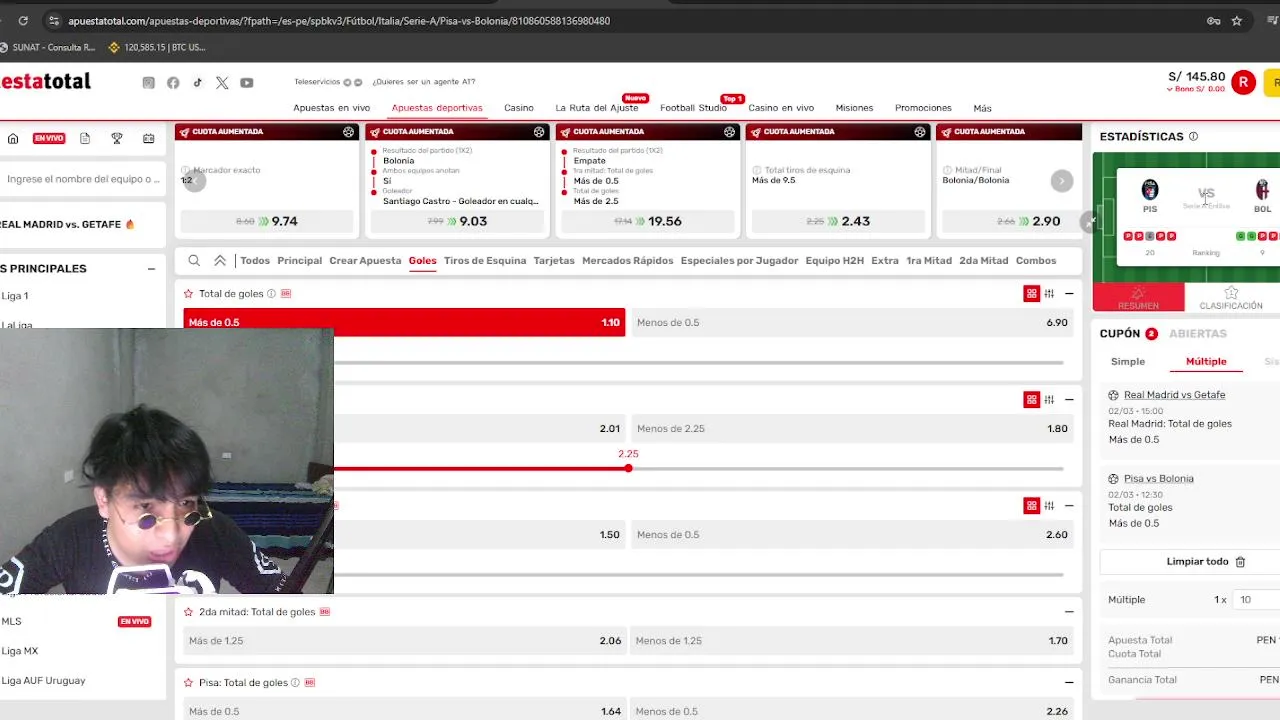Select the Simple coupon tab
1280x720 pixels.
1128,362
